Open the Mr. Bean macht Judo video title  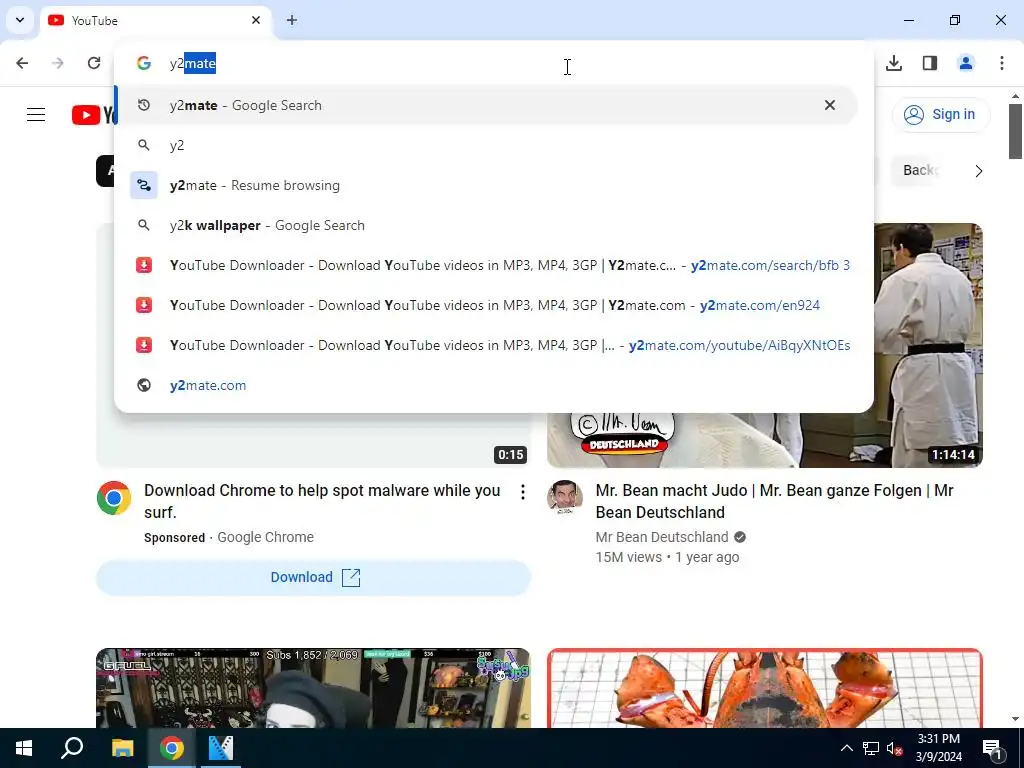click(774, 501)
